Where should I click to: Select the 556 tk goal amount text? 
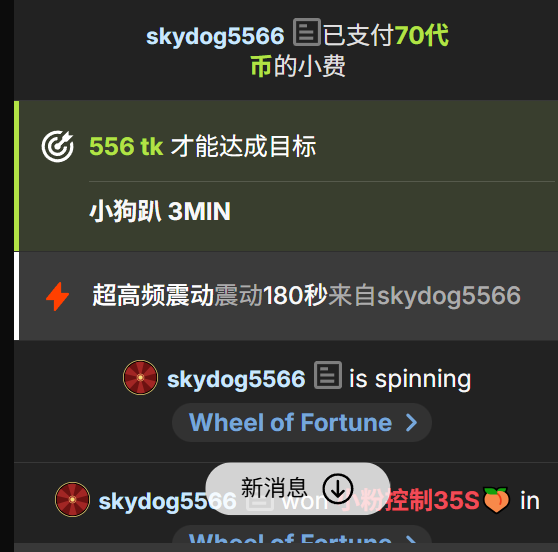pyautogui.click(x=126, y=146)
